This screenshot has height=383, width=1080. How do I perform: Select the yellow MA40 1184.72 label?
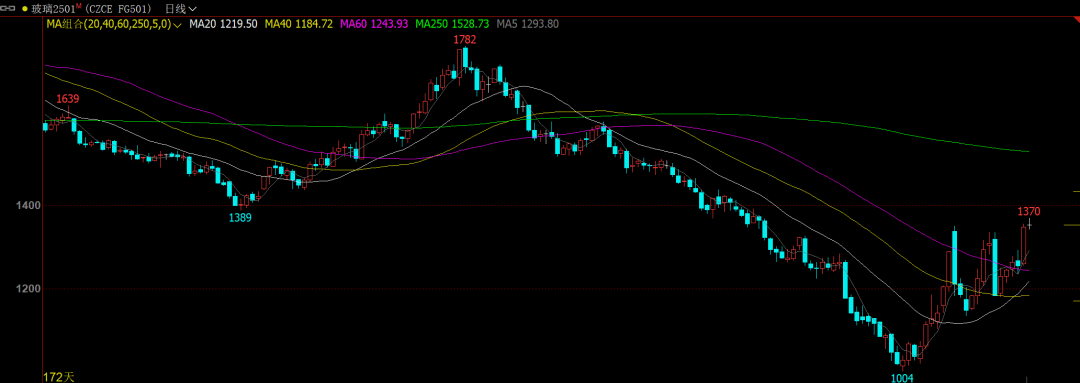point(299,24)
